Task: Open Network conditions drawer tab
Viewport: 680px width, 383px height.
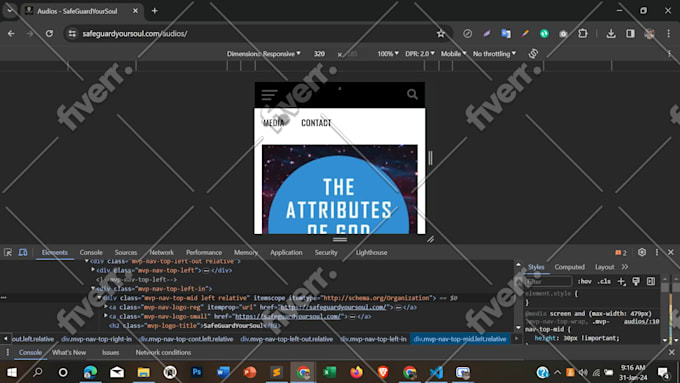Action: click(x=163, y=352)
